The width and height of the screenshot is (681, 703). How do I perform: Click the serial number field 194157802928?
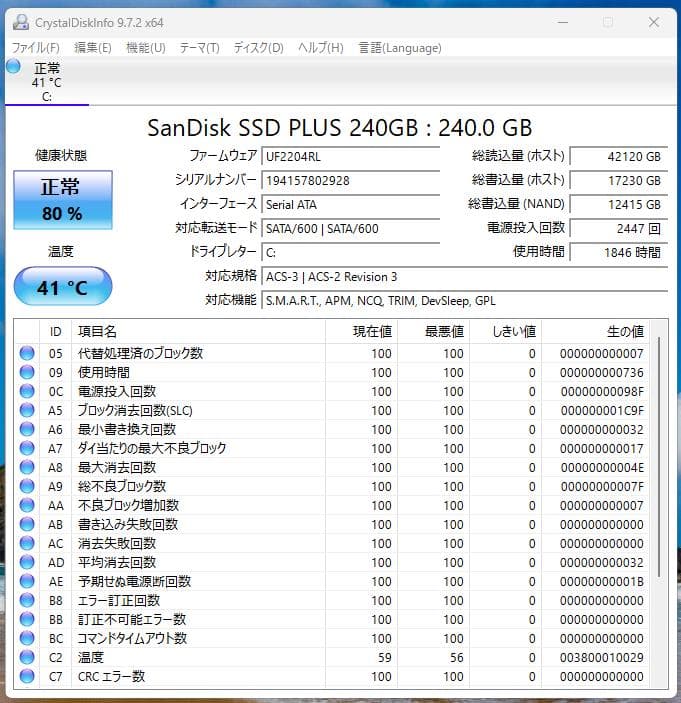click(x=350, y=180)
